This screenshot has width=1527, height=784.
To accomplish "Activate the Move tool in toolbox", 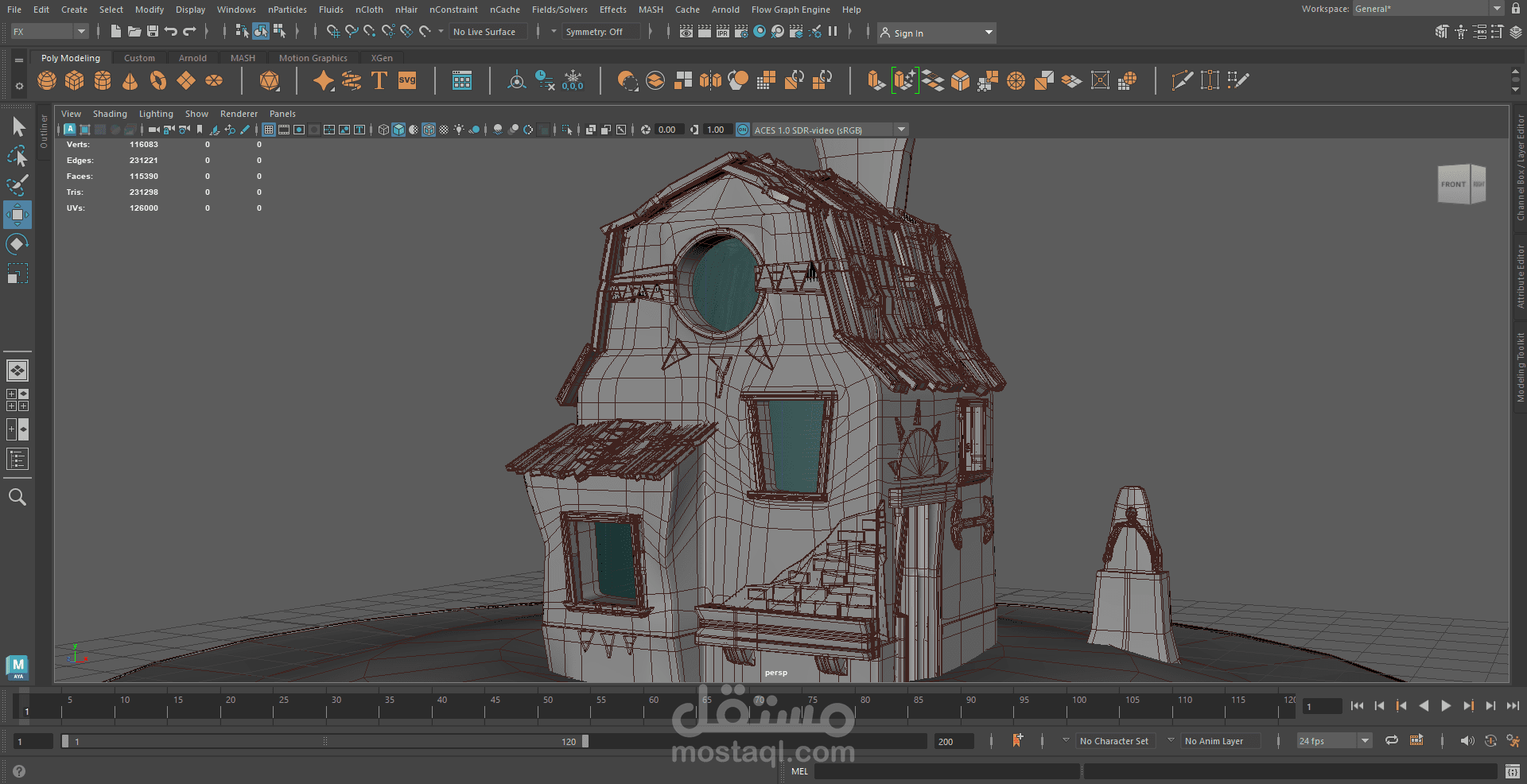I will (x=17, y=215).
